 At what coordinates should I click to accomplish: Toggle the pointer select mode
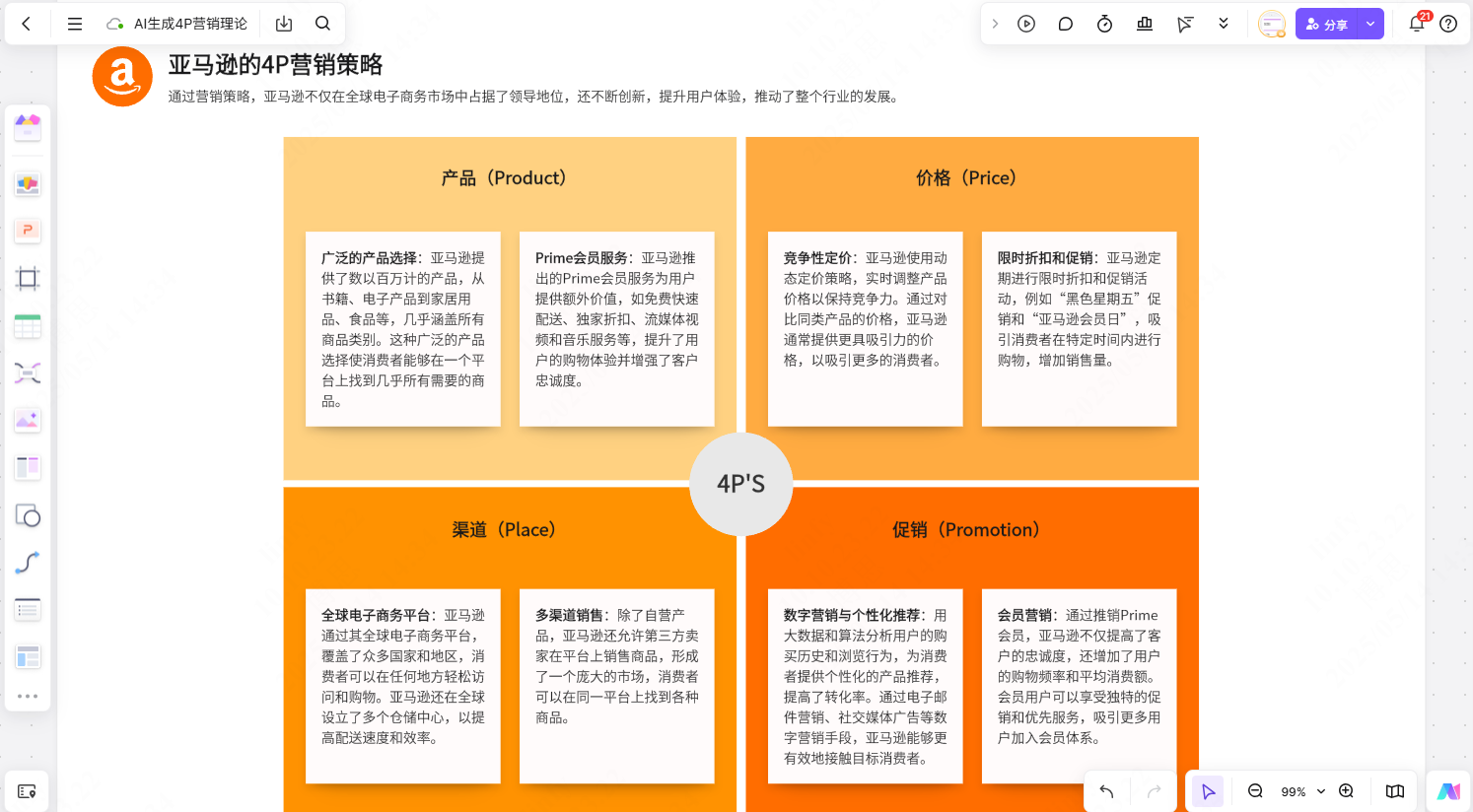(x=1208, y=791)
